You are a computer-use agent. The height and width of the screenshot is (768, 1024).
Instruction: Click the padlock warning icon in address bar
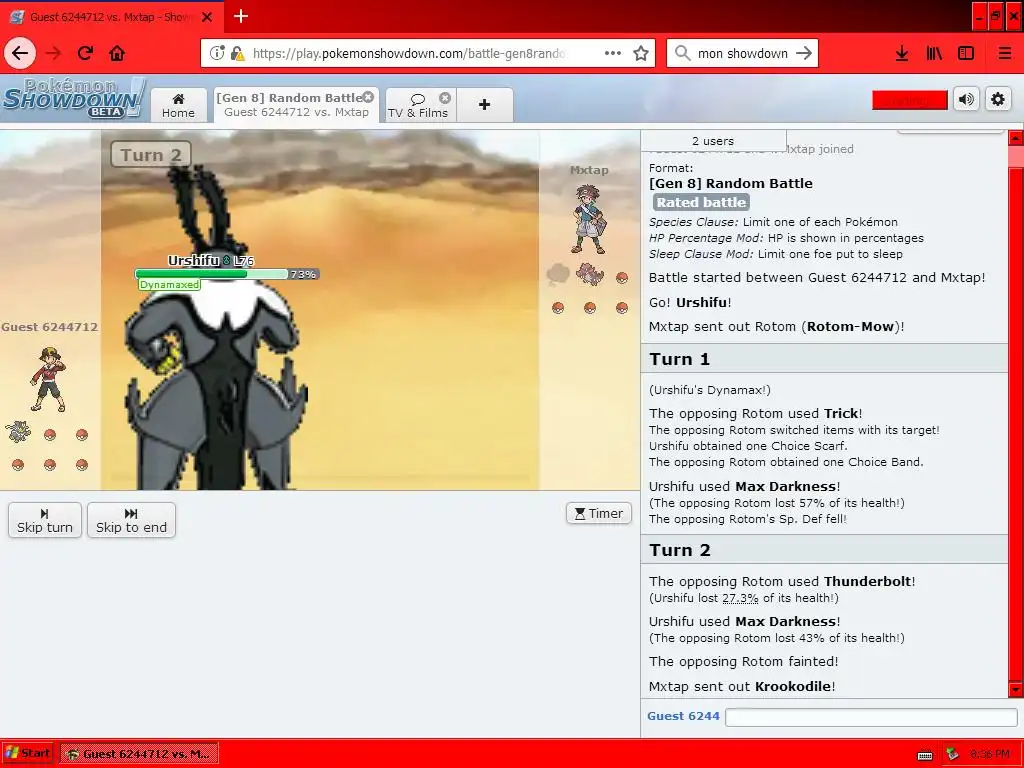coord(238,54)
